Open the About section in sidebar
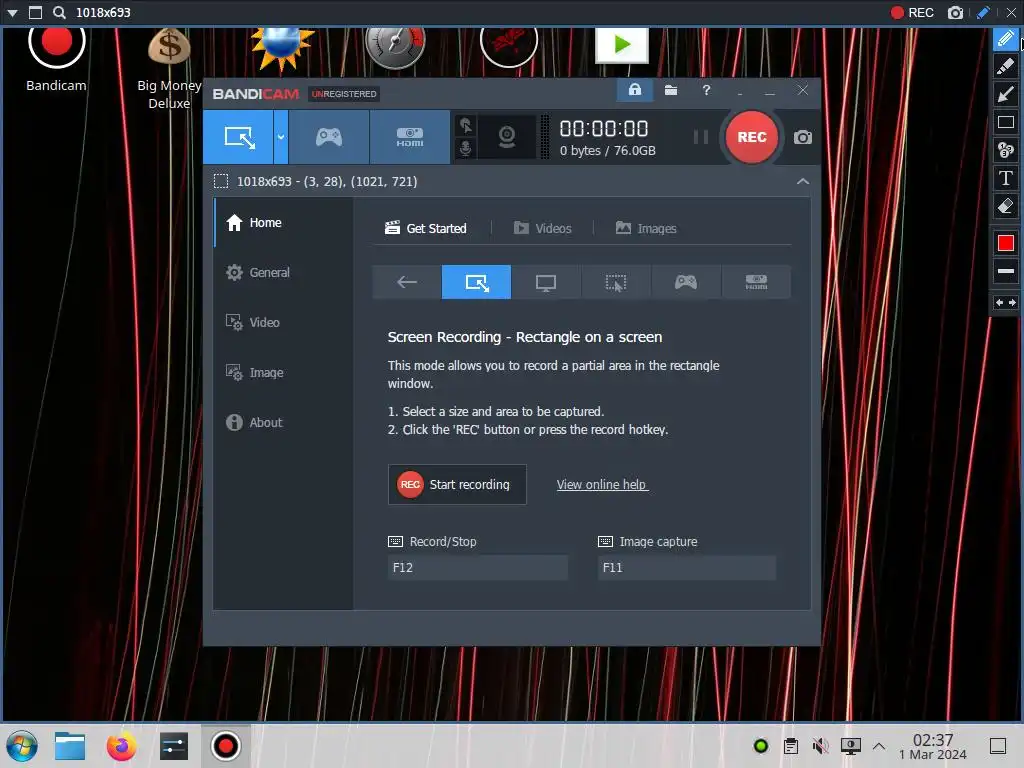1024x768 pixels. coord(283,423)
